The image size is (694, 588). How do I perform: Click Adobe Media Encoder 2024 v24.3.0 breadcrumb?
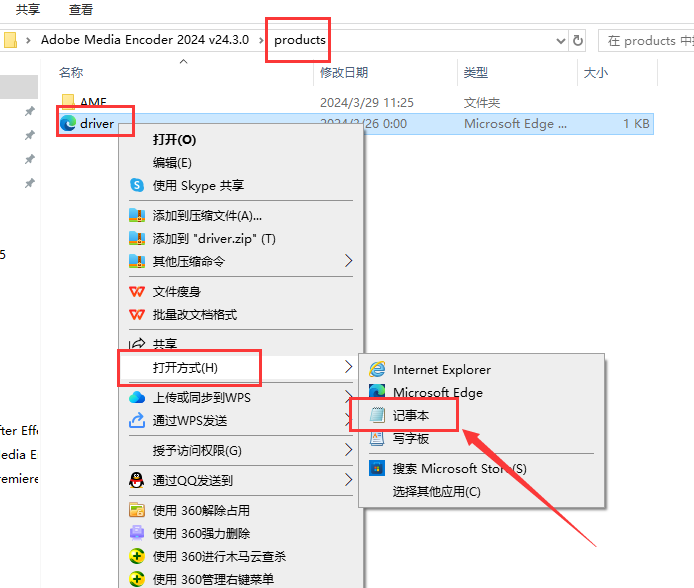145,40
